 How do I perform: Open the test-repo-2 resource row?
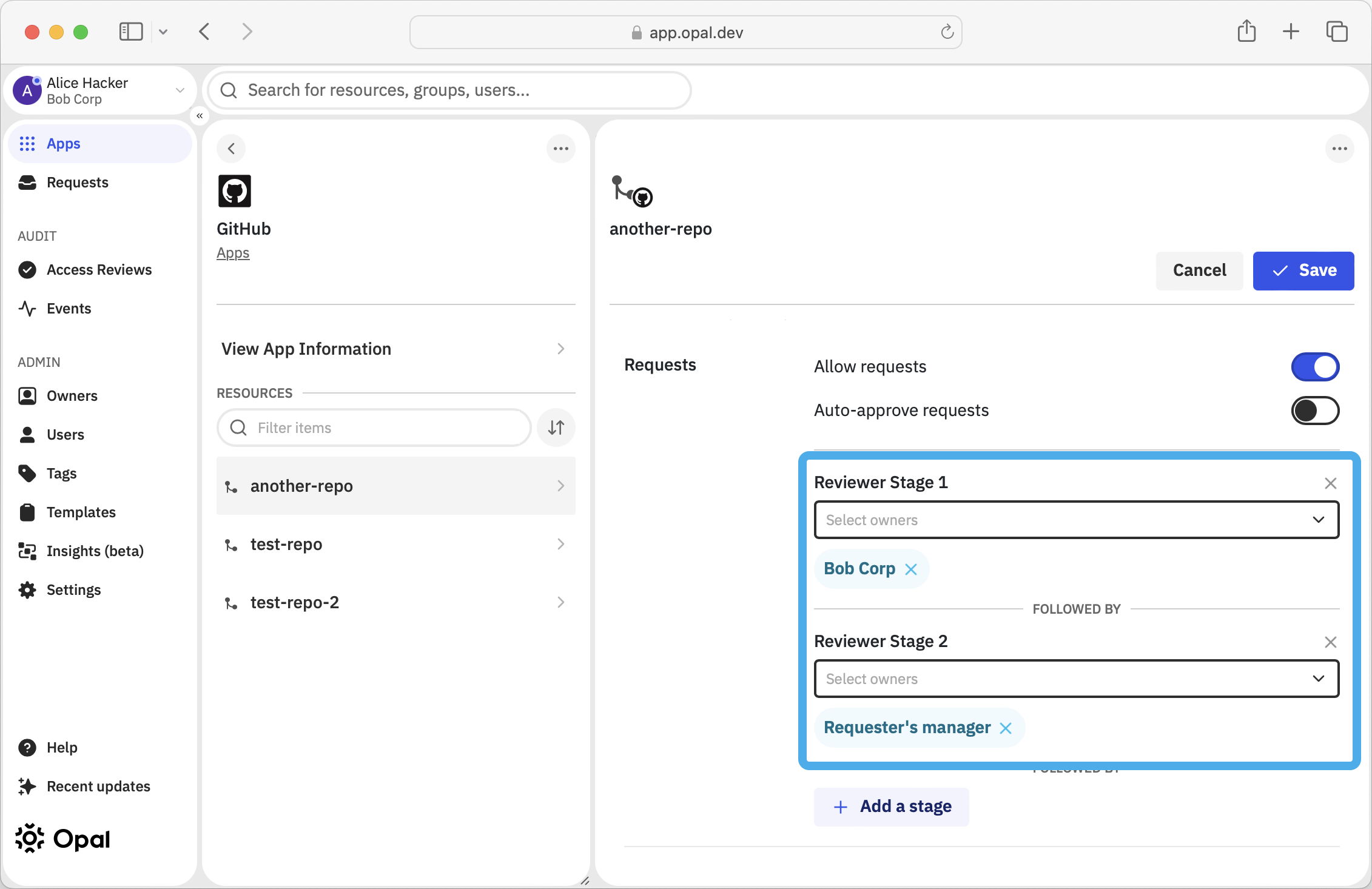click(395, 602)
